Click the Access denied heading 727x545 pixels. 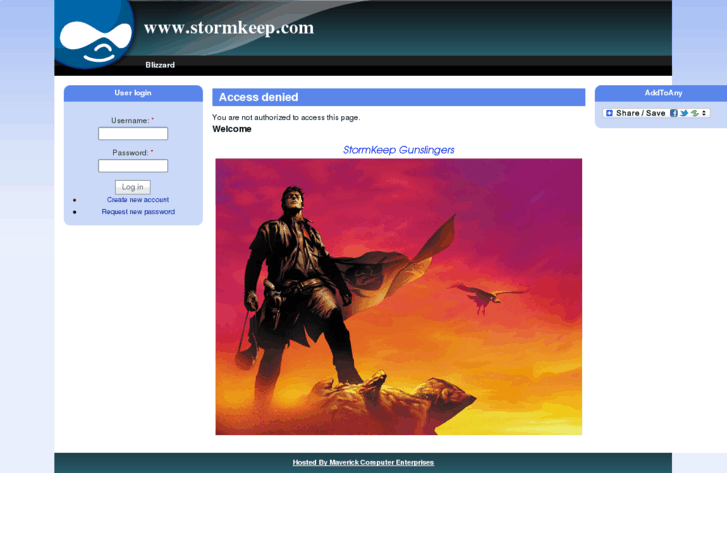258,97
